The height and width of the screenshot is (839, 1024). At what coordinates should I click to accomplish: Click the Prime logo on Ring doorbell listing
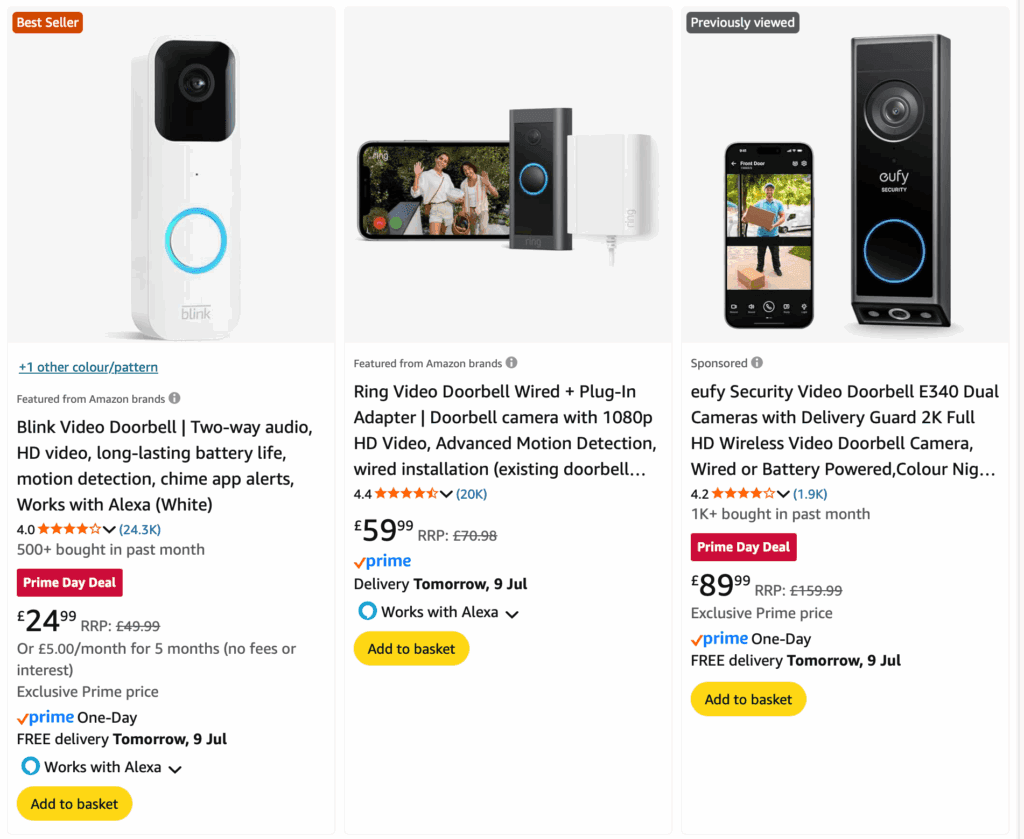pyautogui.click(x=383, y=561)
